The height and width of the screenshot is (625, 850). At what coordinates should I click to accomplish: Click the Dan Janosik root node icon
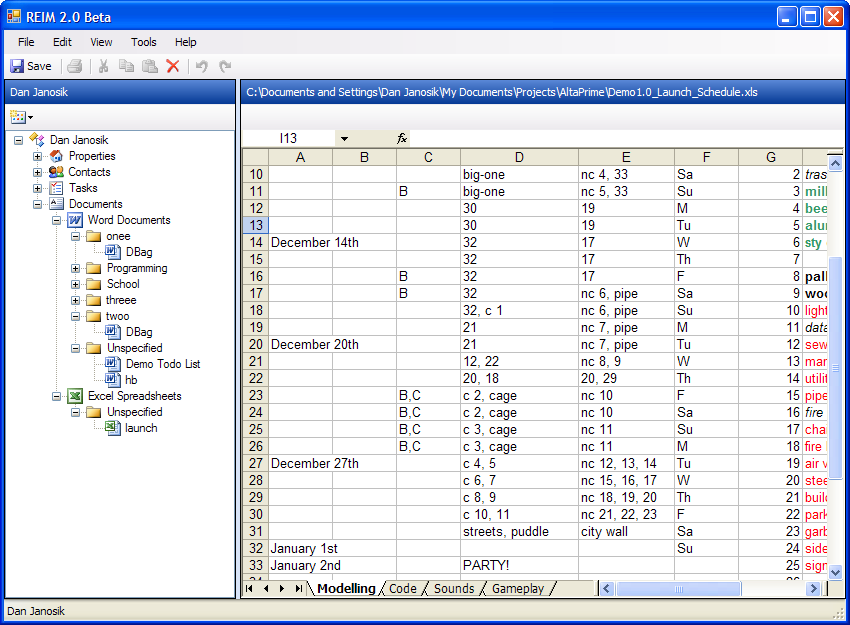pyautogui.click(x=37, y=140)
